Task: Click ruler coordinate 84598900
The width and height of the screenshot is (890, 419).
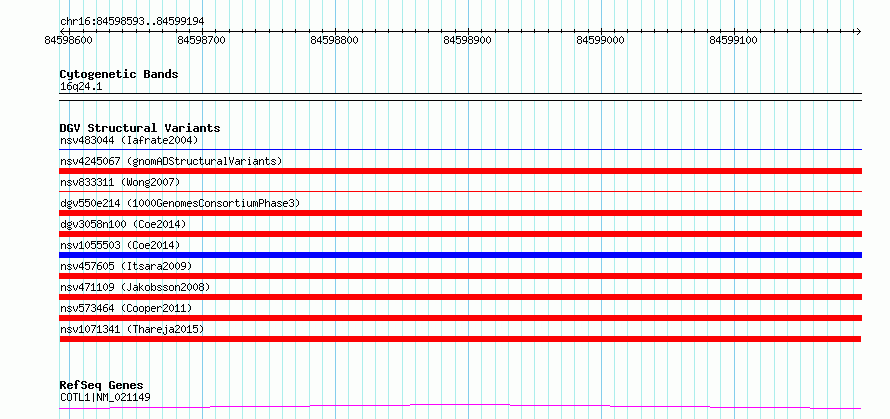Action: 467,40
